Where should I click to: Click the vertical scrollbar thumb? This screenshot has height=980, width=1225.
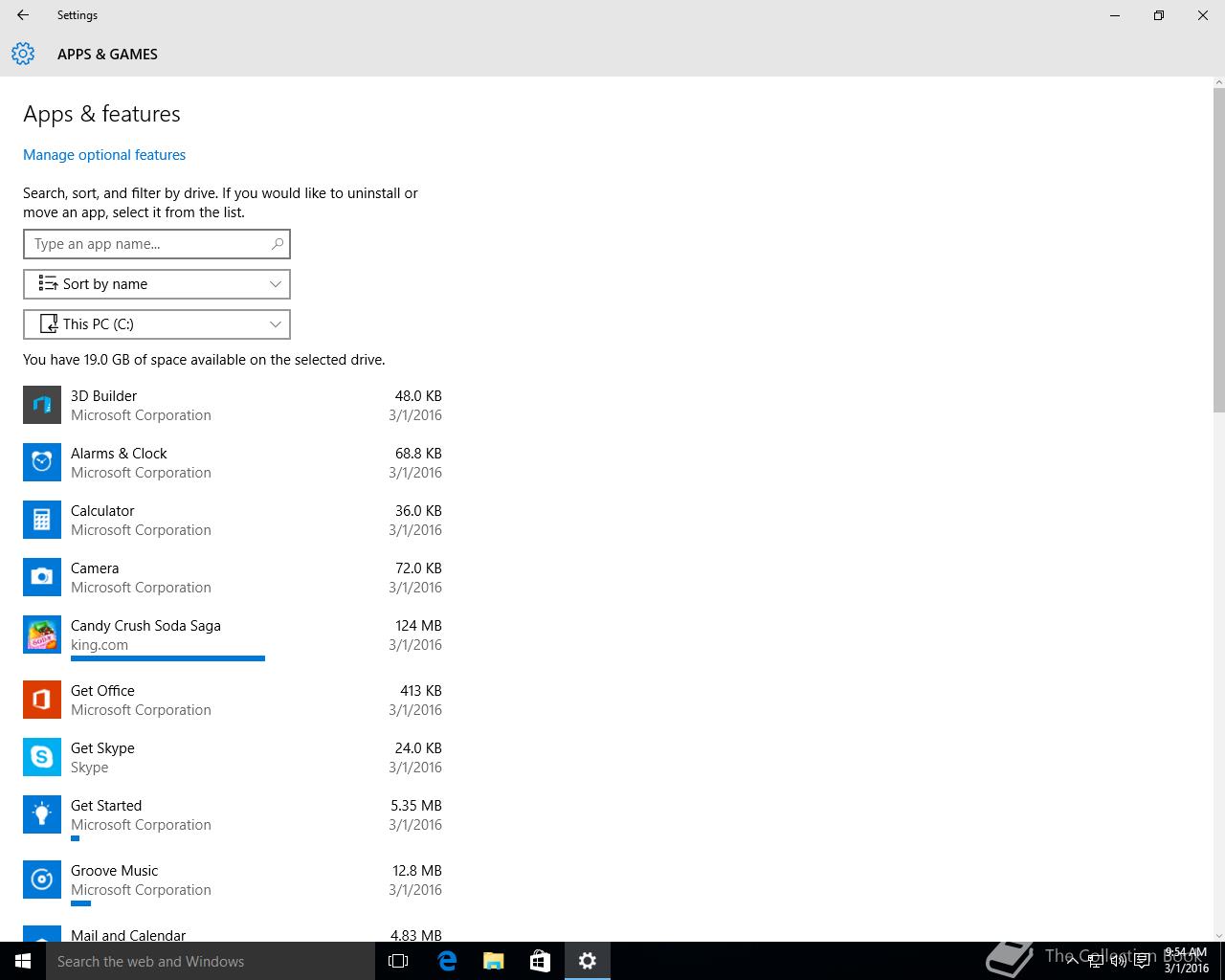(1218, 250)
